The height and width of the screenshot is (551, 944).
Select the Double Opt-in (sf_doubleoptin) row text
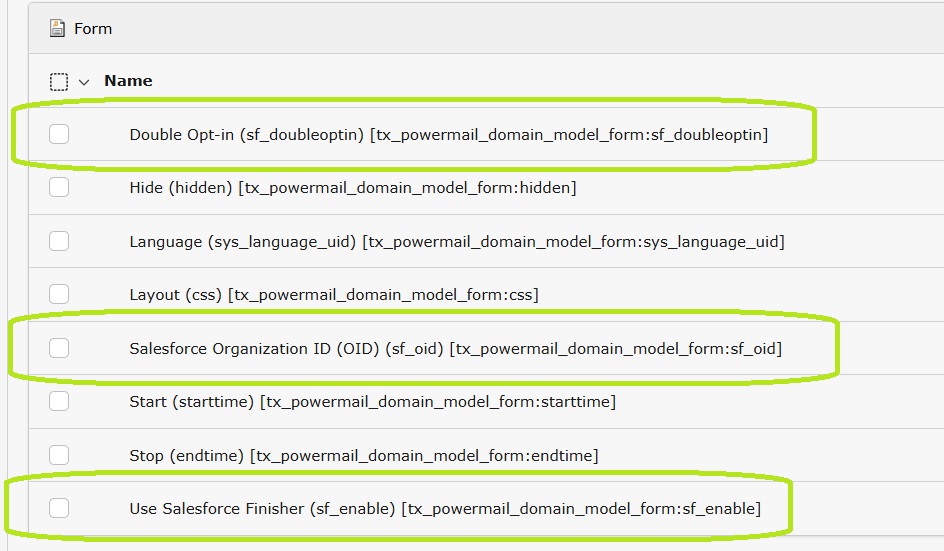pos(449,135)
